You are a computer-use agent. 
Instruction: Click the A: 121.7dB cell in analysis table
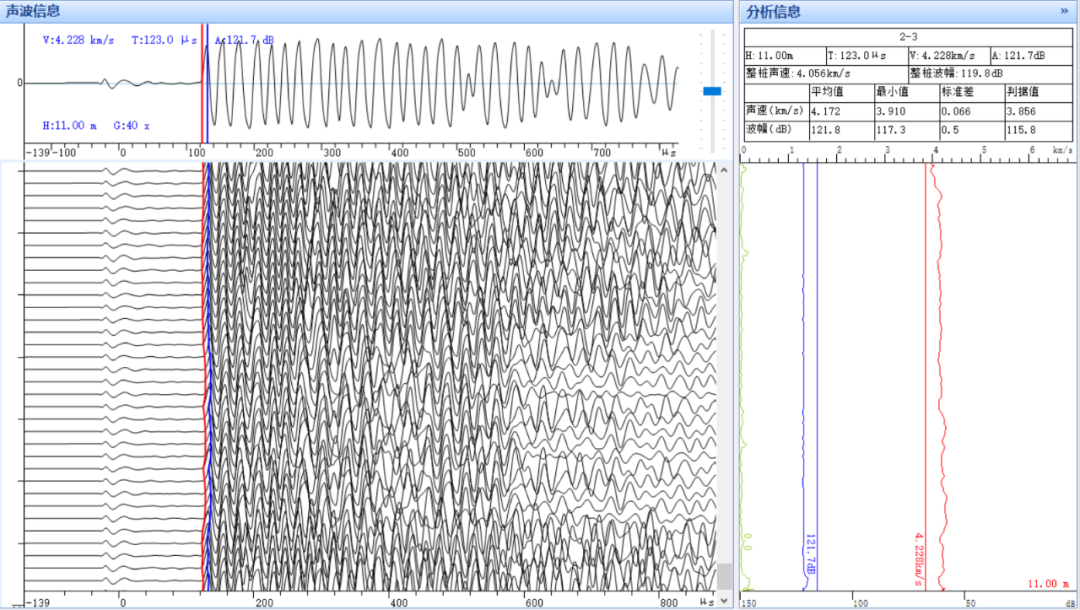1031,56
